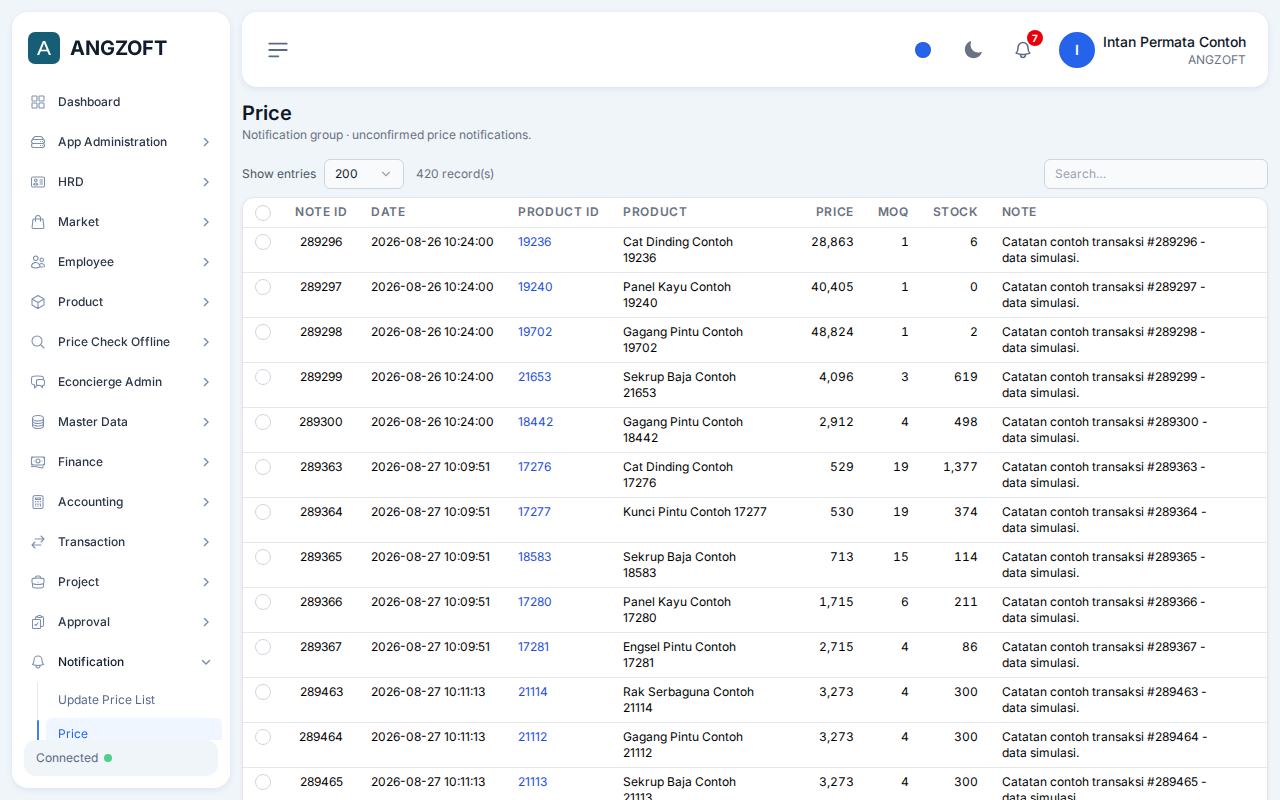The image size is (1280, 800).
Task: Click the Market bag icon
Action: [x=38, y=222]
